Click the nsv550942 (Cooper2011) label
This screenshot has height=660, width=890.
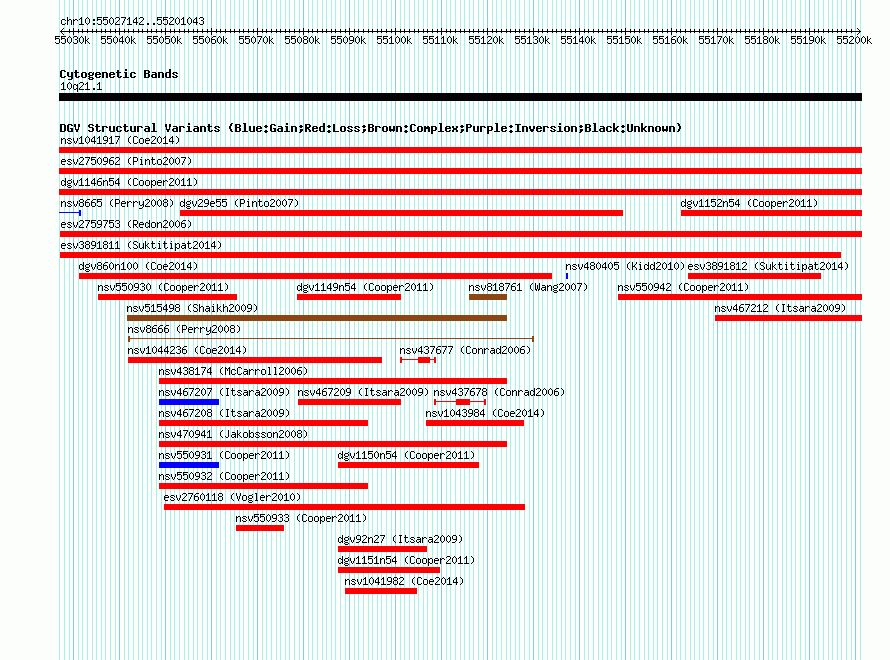pyautogui.click(x=683, y=287)
